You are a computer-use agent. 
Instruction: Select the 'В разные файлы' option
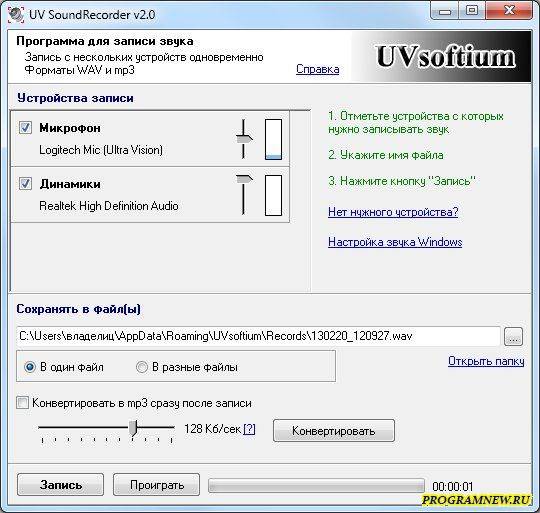click(x=142, y=367)
